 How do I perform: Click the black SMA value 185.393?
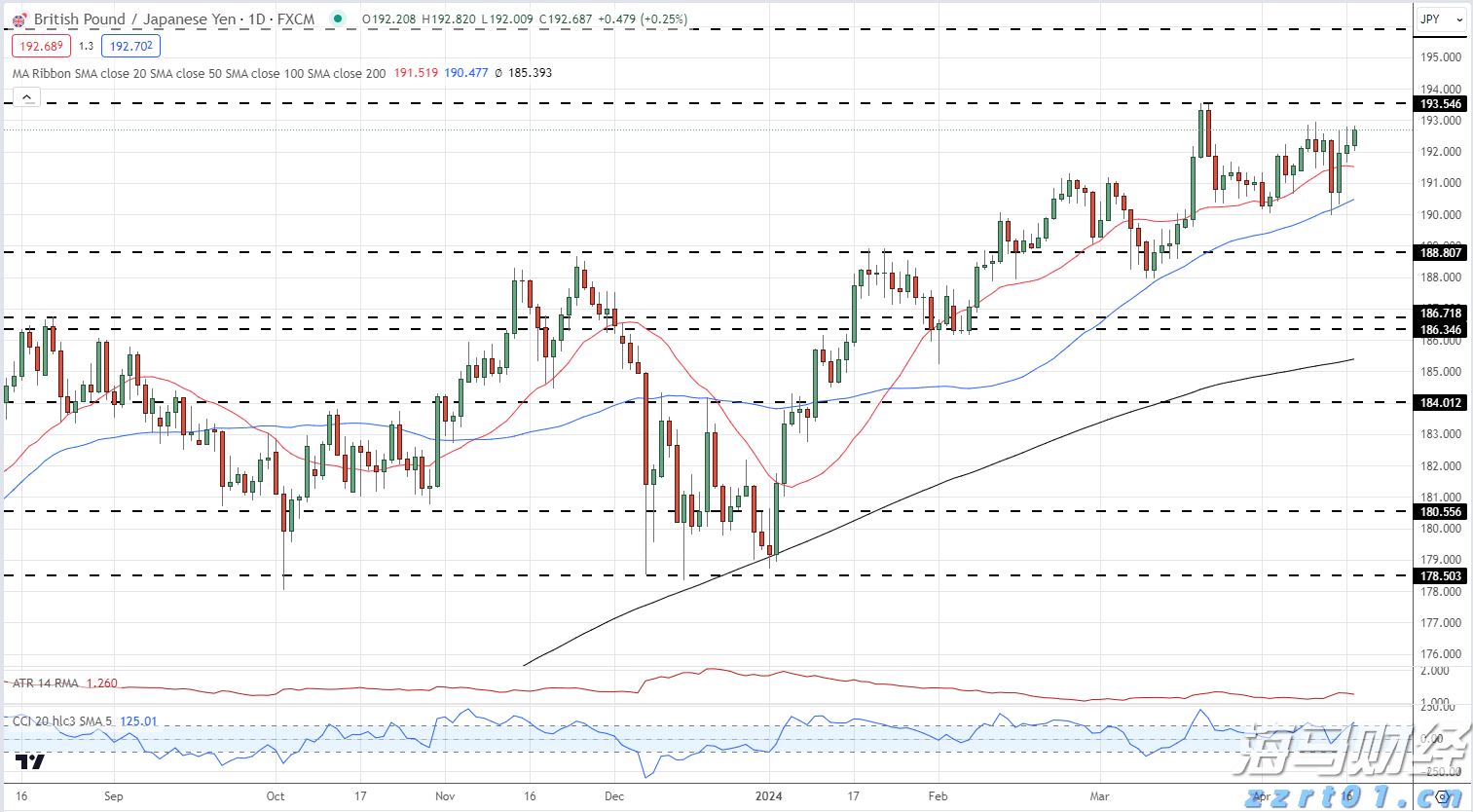click(x=530, y=73)
